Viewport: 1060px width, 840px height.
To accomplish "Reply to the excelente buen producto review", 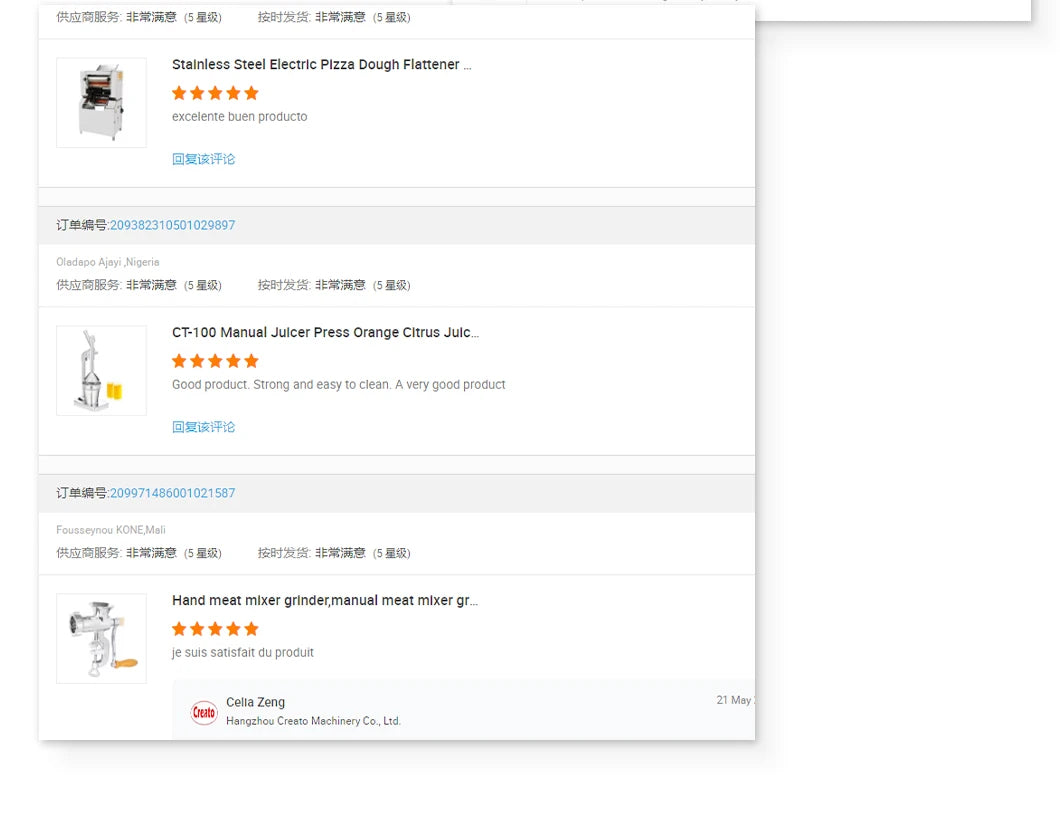I will (x=203, y=159).
